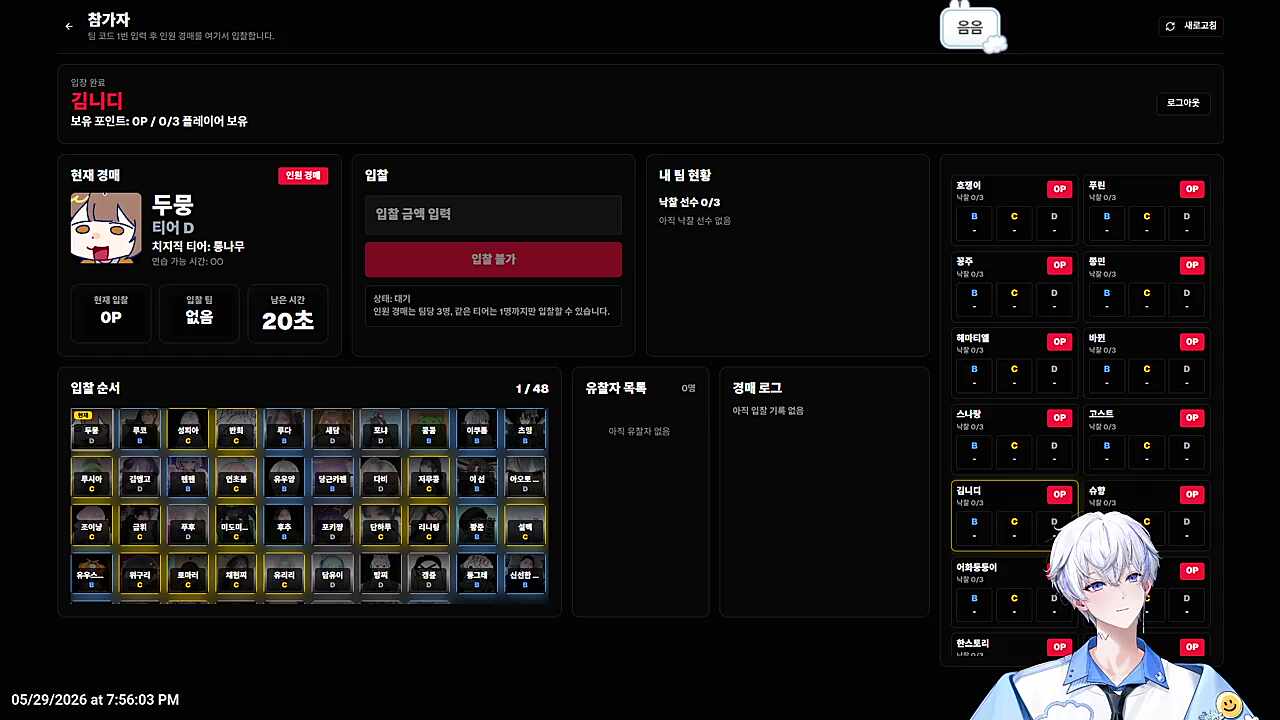1280x720 pixels.
Task: Click the red 인원 경매 badge
Action: (303, 176)
